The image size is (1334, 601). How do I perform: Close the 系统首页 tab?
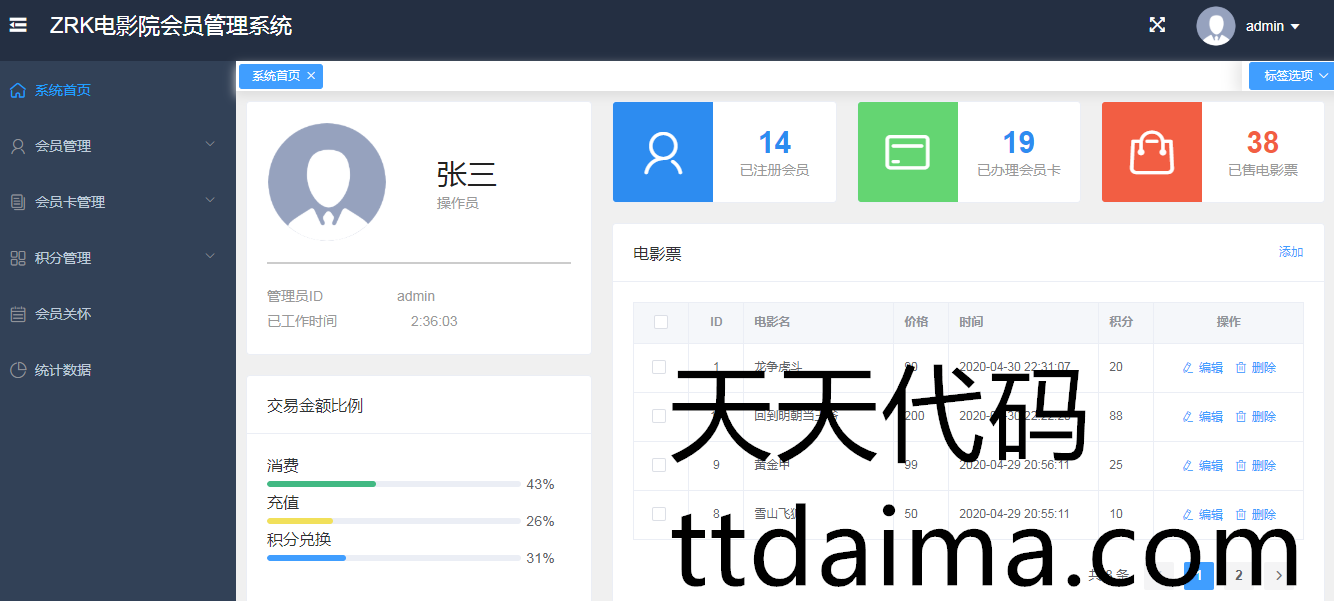click(x=311, y=76)
